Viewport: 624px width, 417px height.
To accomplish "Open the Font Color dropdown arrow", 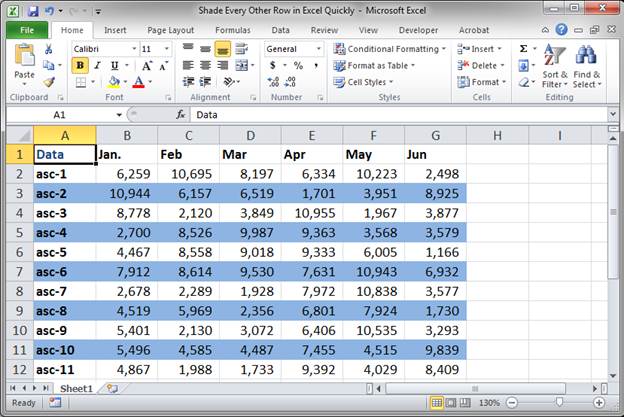I will coord(150,82).
